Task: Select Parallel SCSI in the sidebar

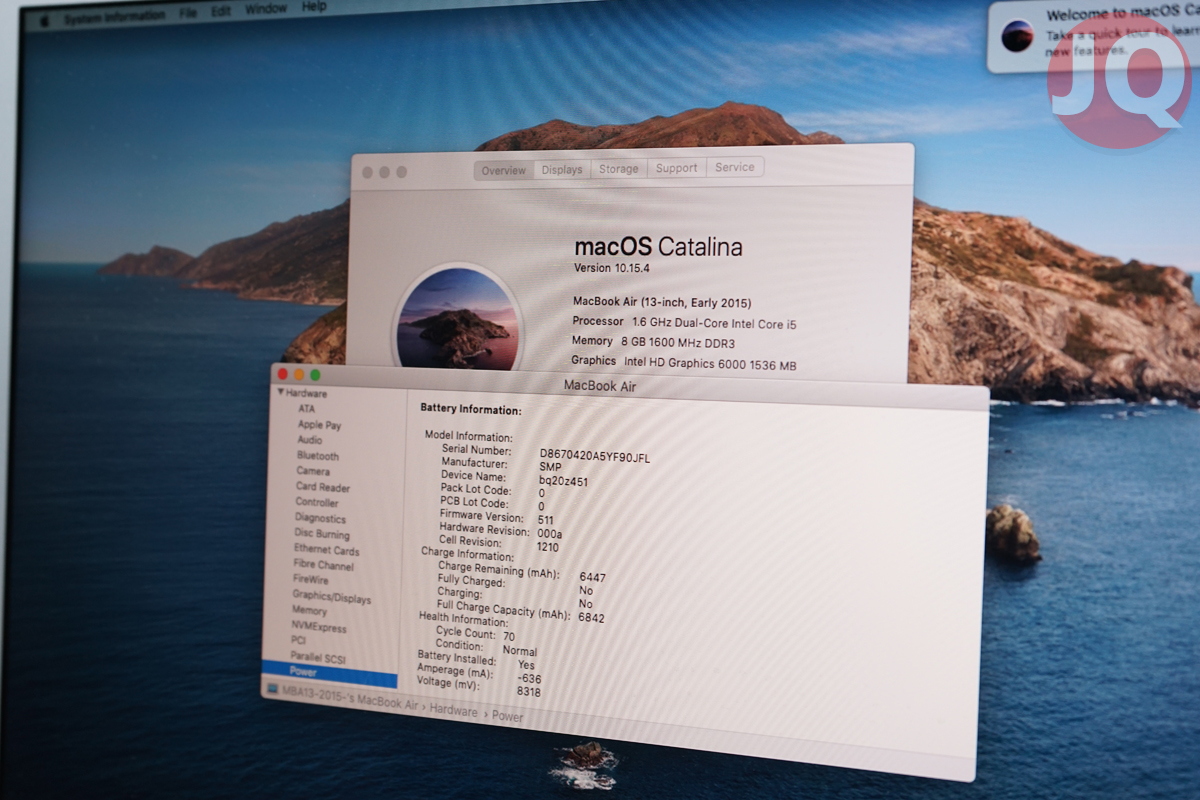Action: click(x=318, y=656)
